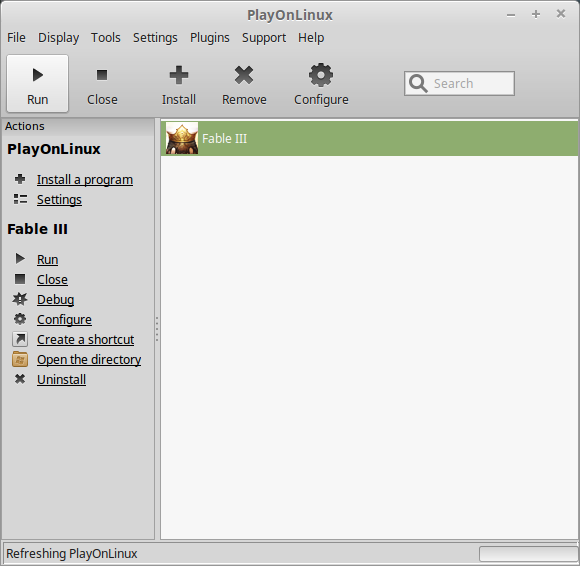This screenshot has width=580, height=566.
Task: Click the Actions panel header
Action: click(x=78, y=126)
